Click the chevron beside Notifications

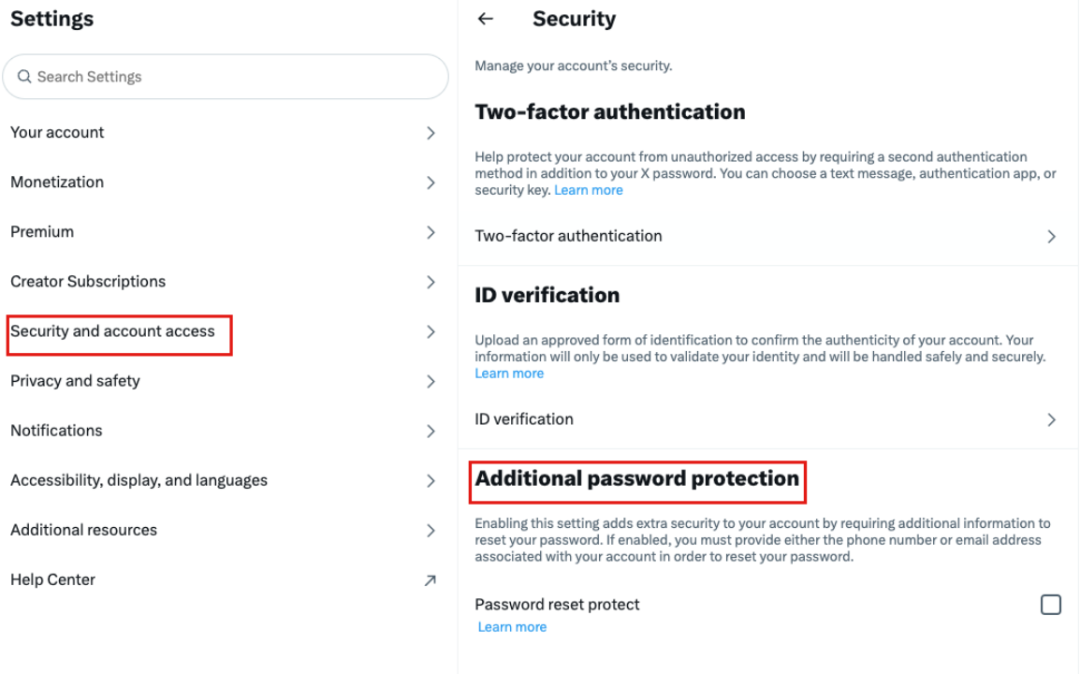pyautogui.click(x=430, y=431)
